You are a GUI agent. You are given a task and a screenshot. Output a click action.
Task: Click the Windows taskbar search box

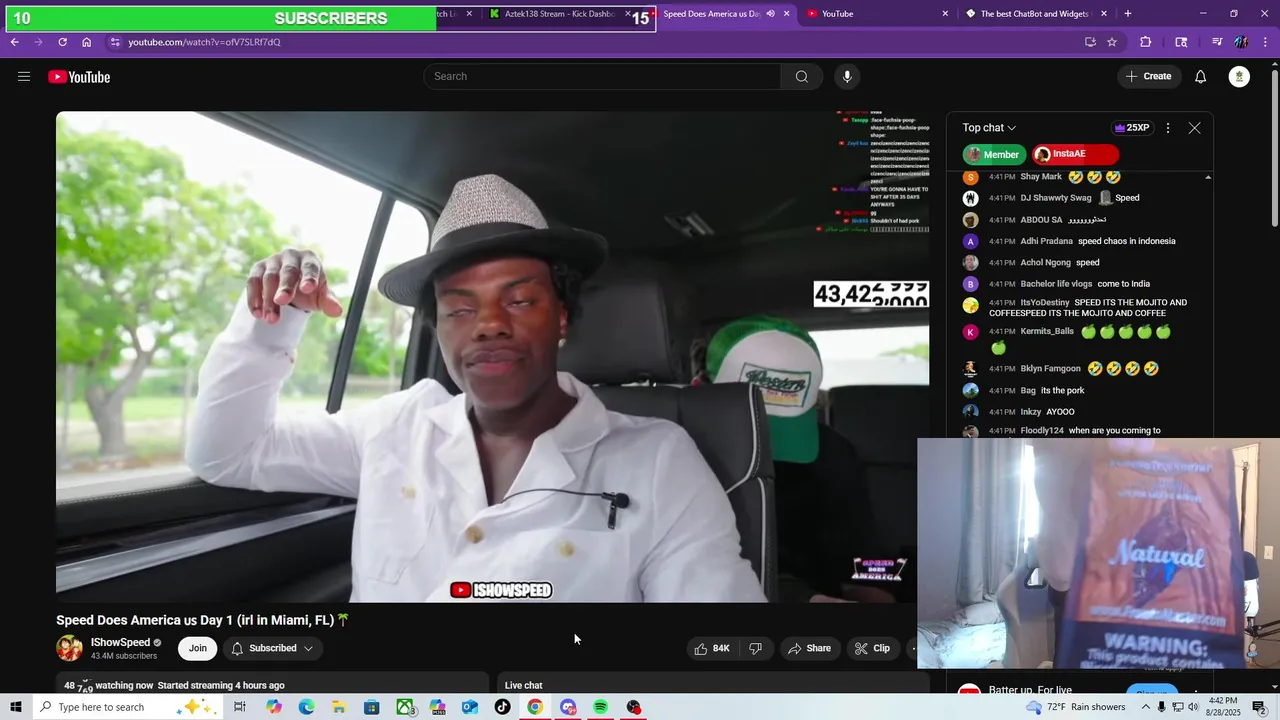[x=128, y=707]
